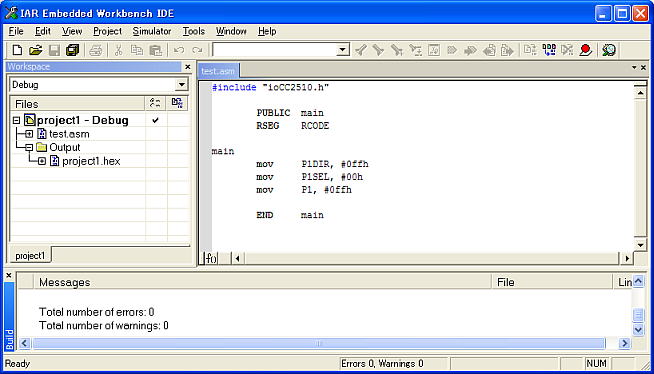Open the editor window list dropdown arrow
Image resolution: width=654 pixels, height=374 pixels.
pyautogui.click(x=634, y=67)
